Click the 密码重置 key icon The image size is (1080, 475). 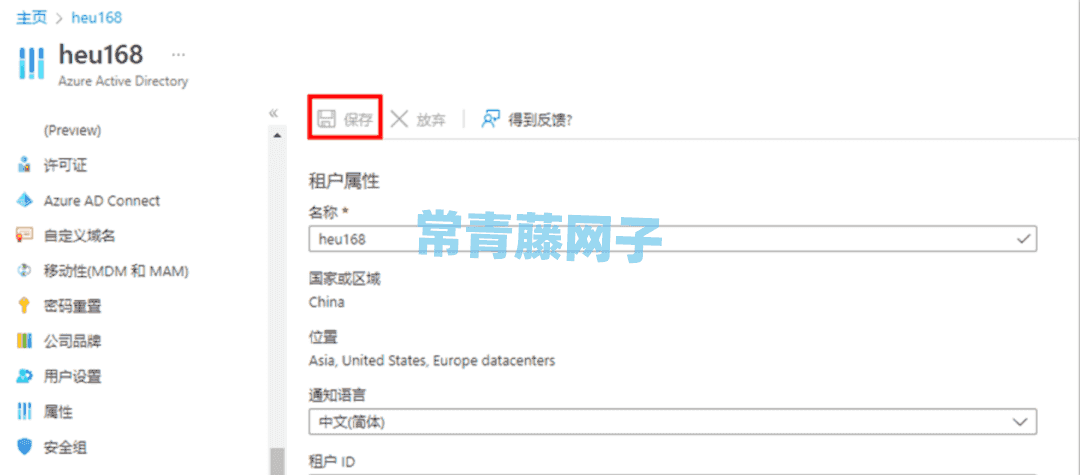(x=25, y=306)
